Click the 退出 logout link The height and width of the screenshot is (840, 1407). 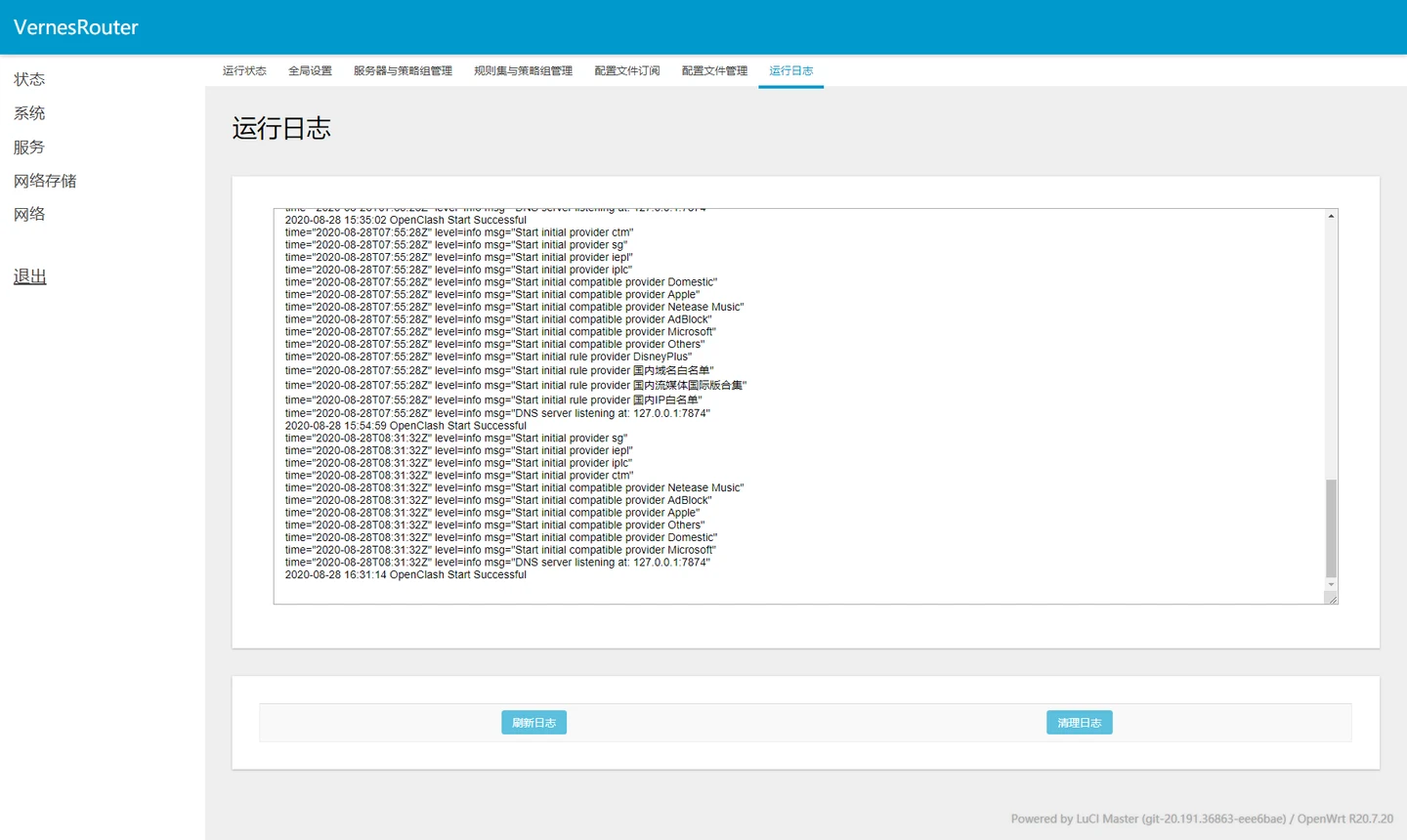coord(30,276)
